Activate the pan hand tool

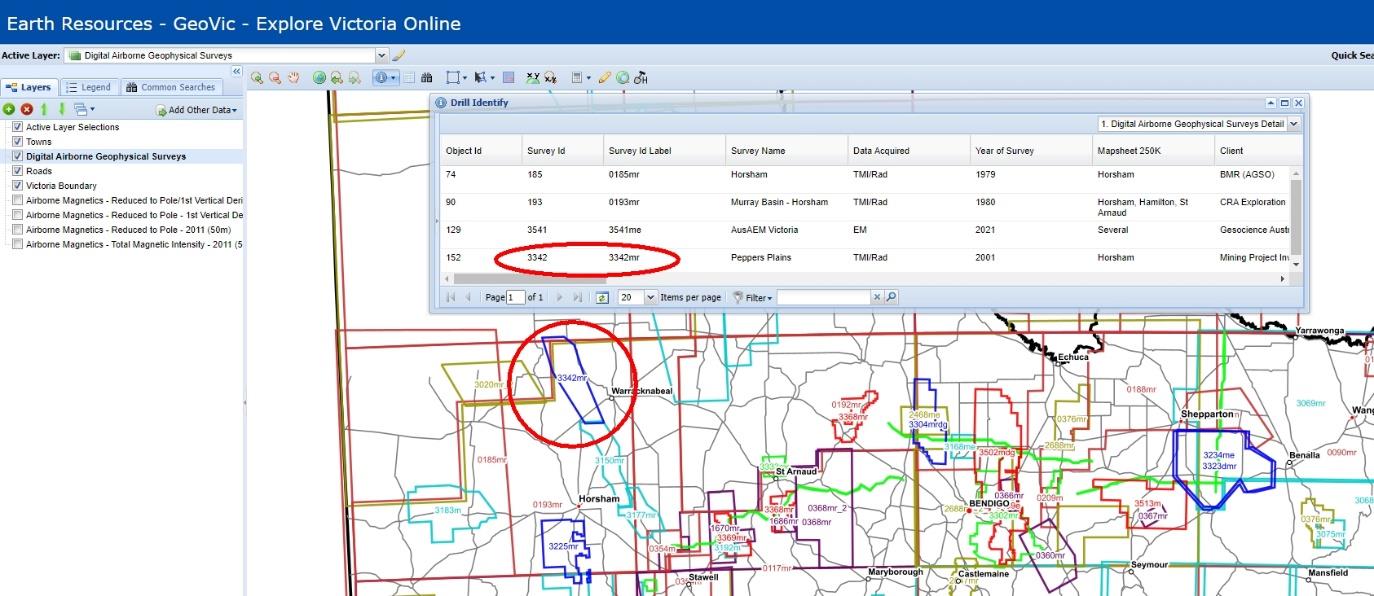(293, 77)
